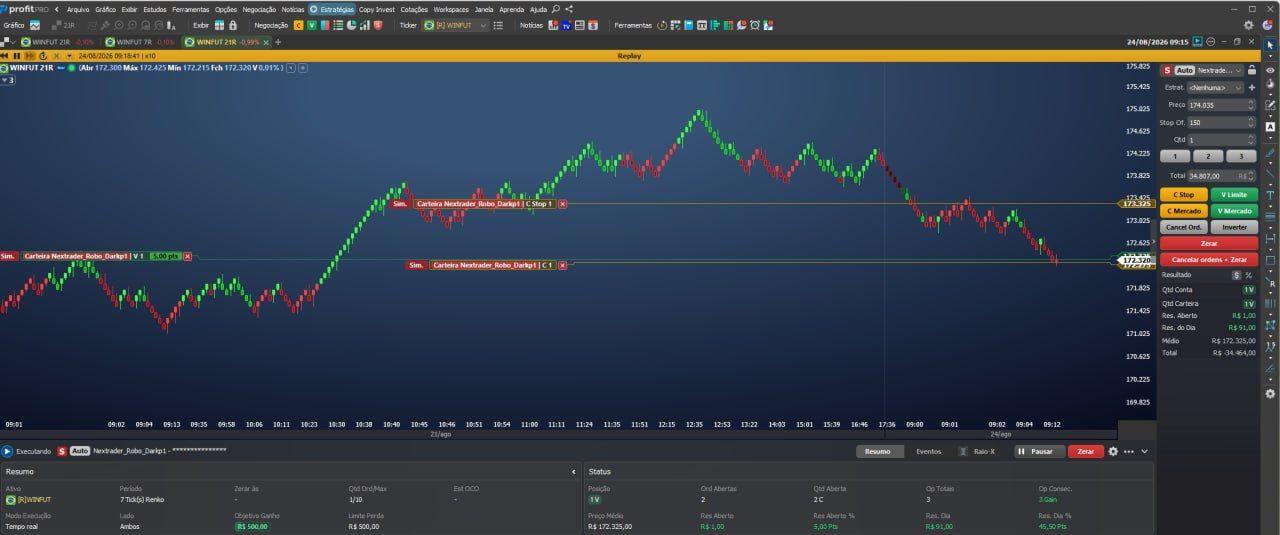
Task: Click the red Zerar button in the strategy bar
Action: point(1086,452)
